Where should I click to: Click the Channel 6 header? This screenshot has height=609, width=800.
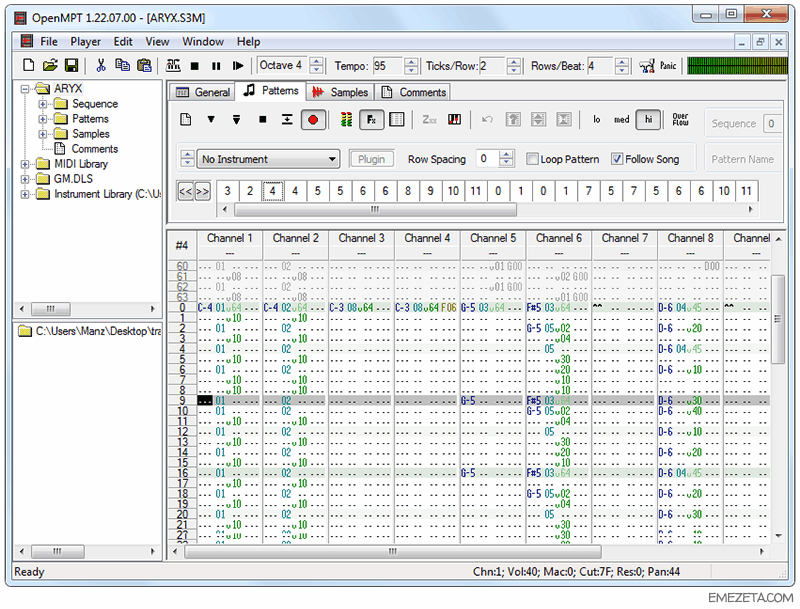(559, 238)
